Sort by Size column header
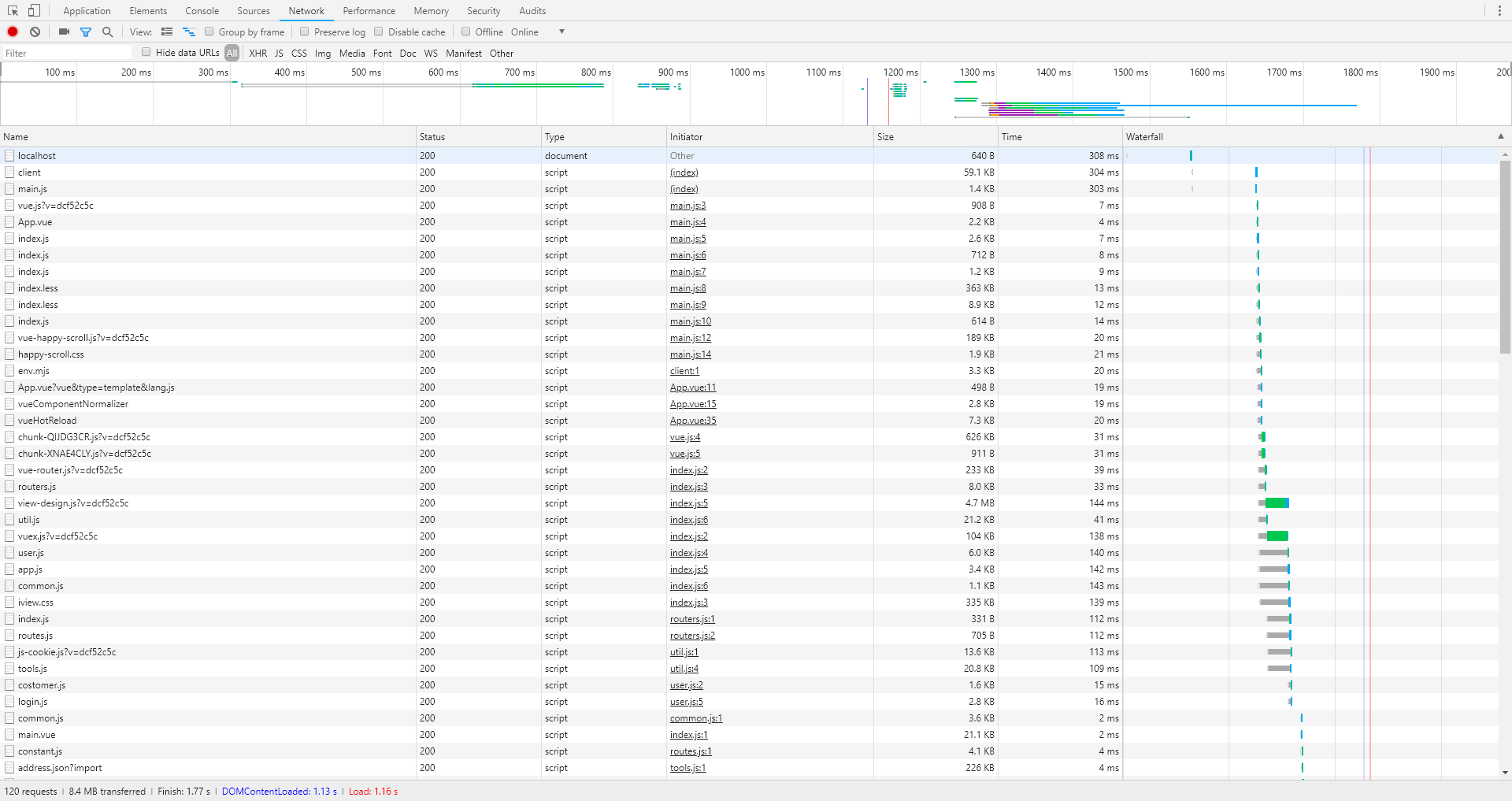 click(x=936, y=136)
